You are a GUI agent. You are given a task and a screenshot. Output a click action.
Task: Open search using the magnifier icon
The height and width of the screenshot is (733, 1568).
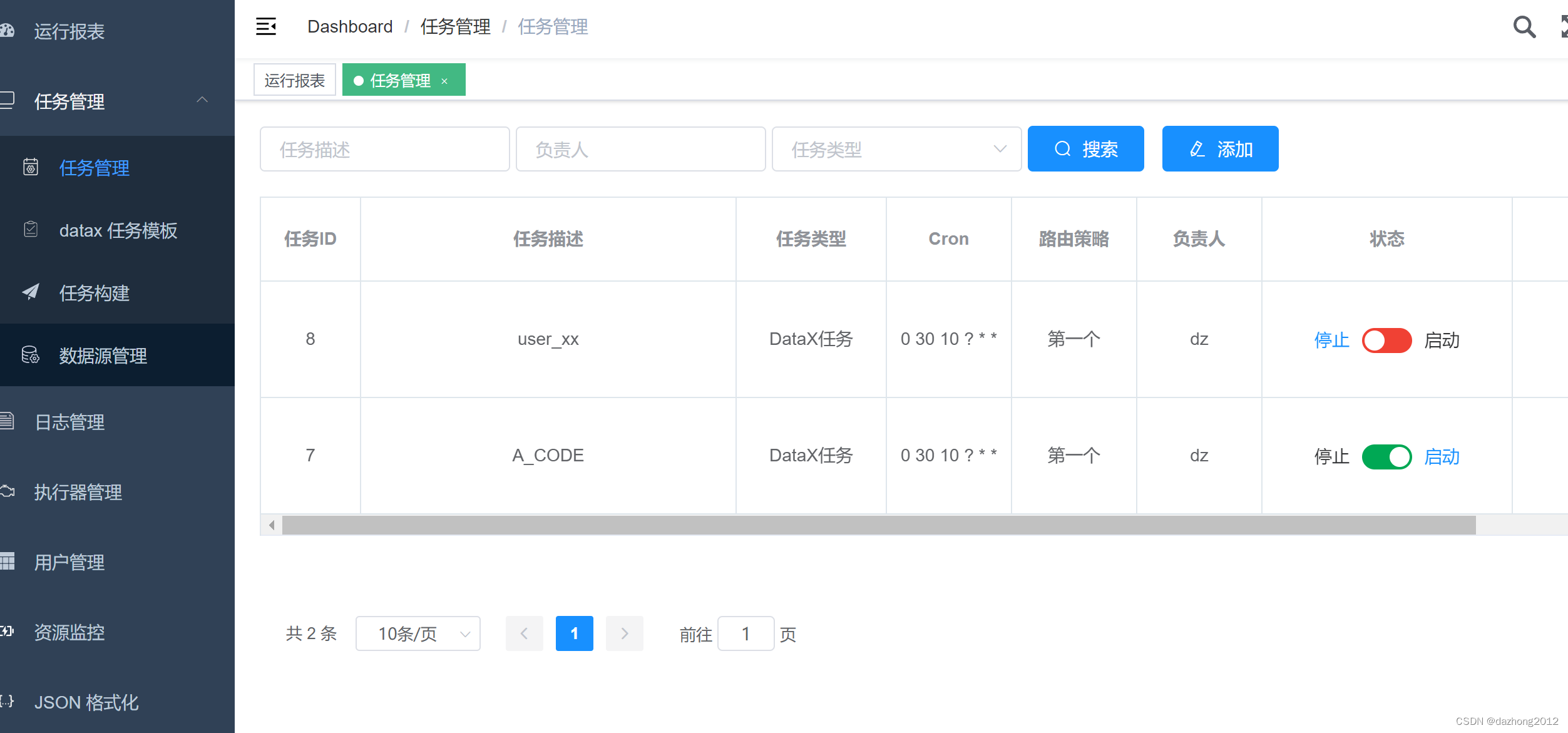pos(1523,27)
